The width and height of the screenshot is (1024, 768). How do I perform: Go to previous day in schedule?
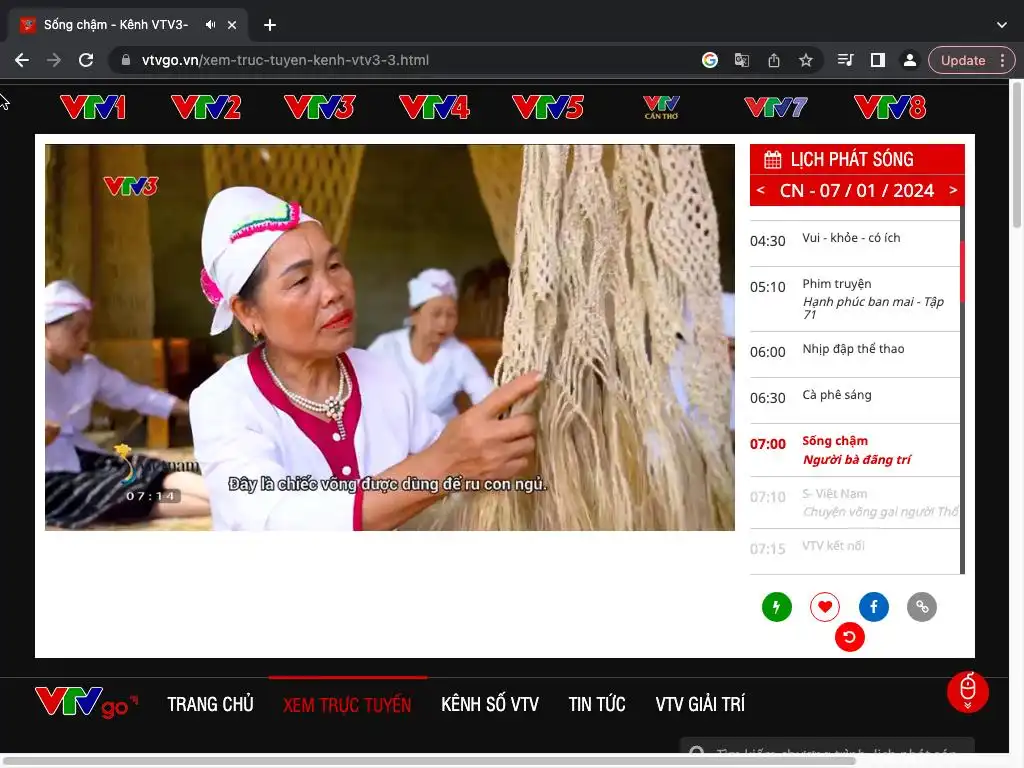tap(760, 190)
